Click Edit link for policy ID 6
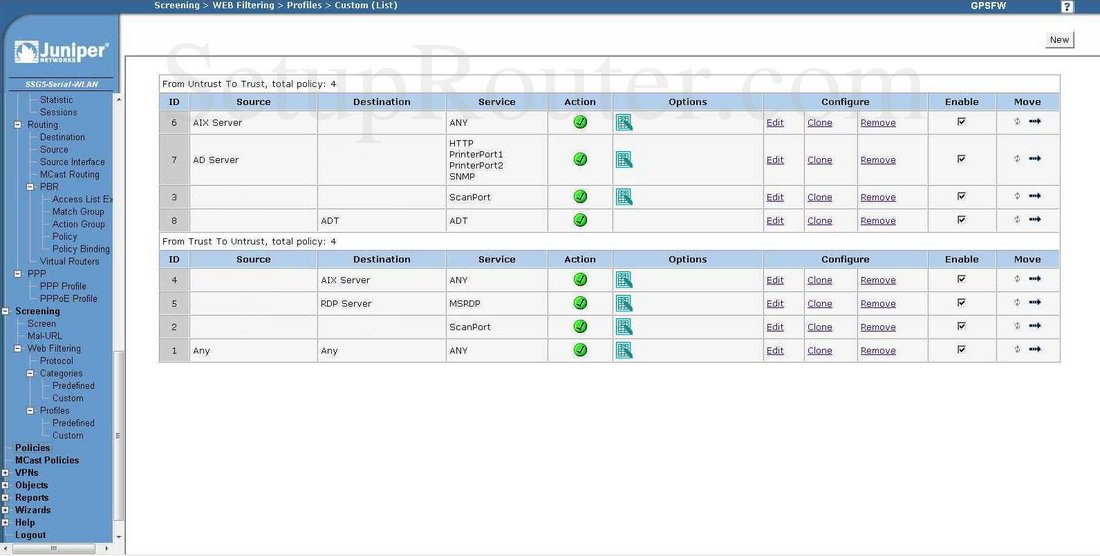Image resolution: width=1100 pixels, height=556 pixels. (775, 123)
